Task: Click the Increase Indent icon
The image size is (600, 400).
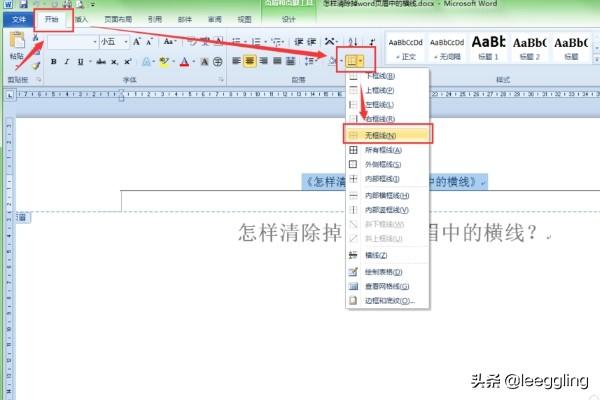Action: tap(312, 42)
